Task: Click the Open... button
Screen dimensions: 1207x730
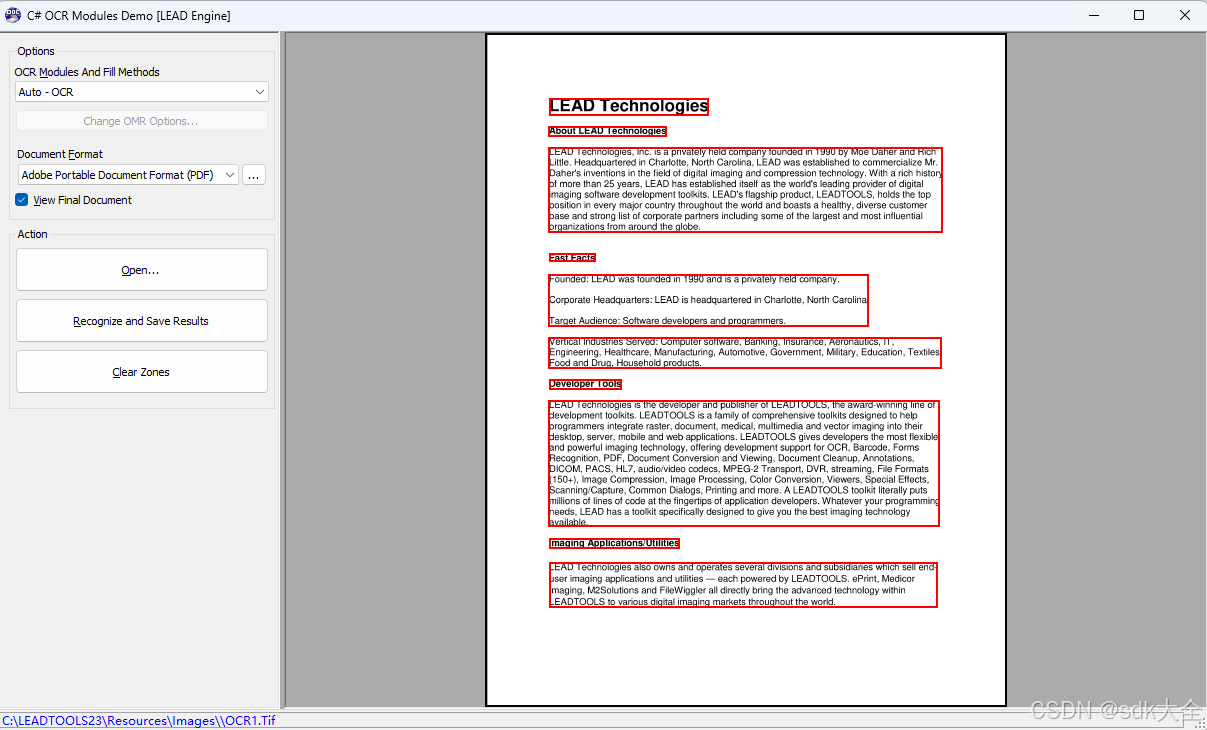Action: click(141, 270)
